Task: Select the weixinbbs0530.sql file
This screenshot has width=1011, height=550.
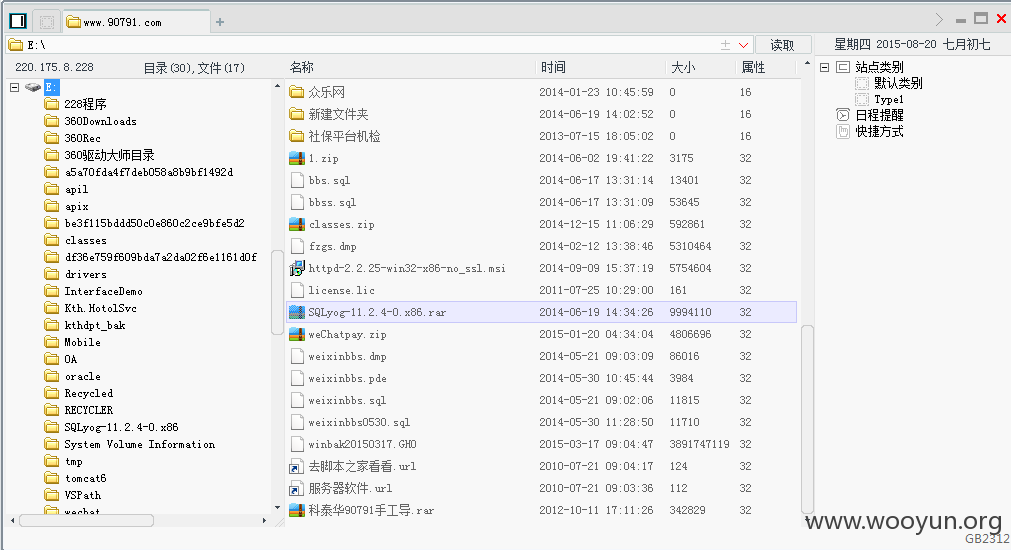Action: [359, 422]
